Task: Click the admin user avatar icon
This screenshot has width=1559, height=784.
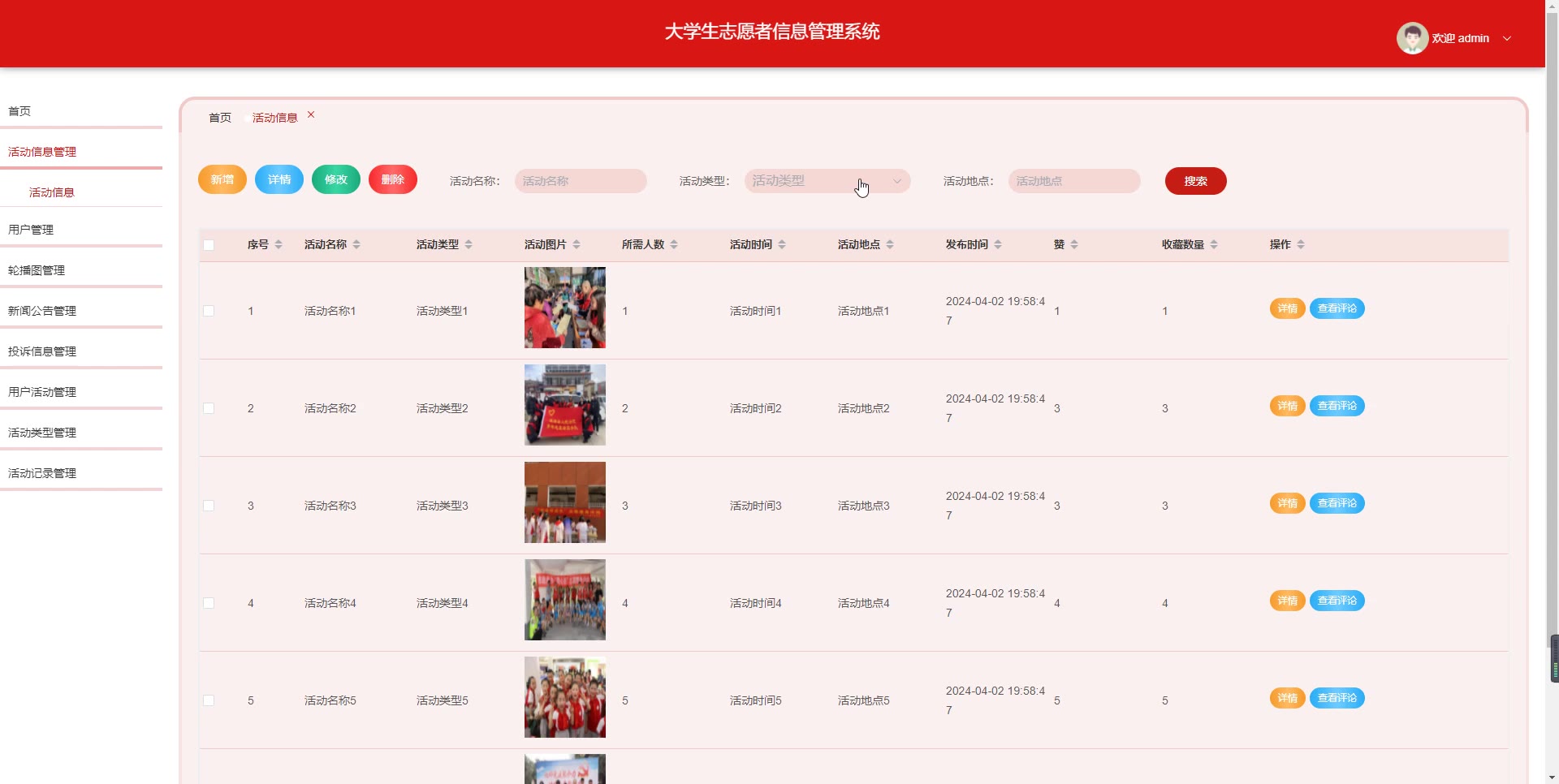Action: tap(1411, 38)
